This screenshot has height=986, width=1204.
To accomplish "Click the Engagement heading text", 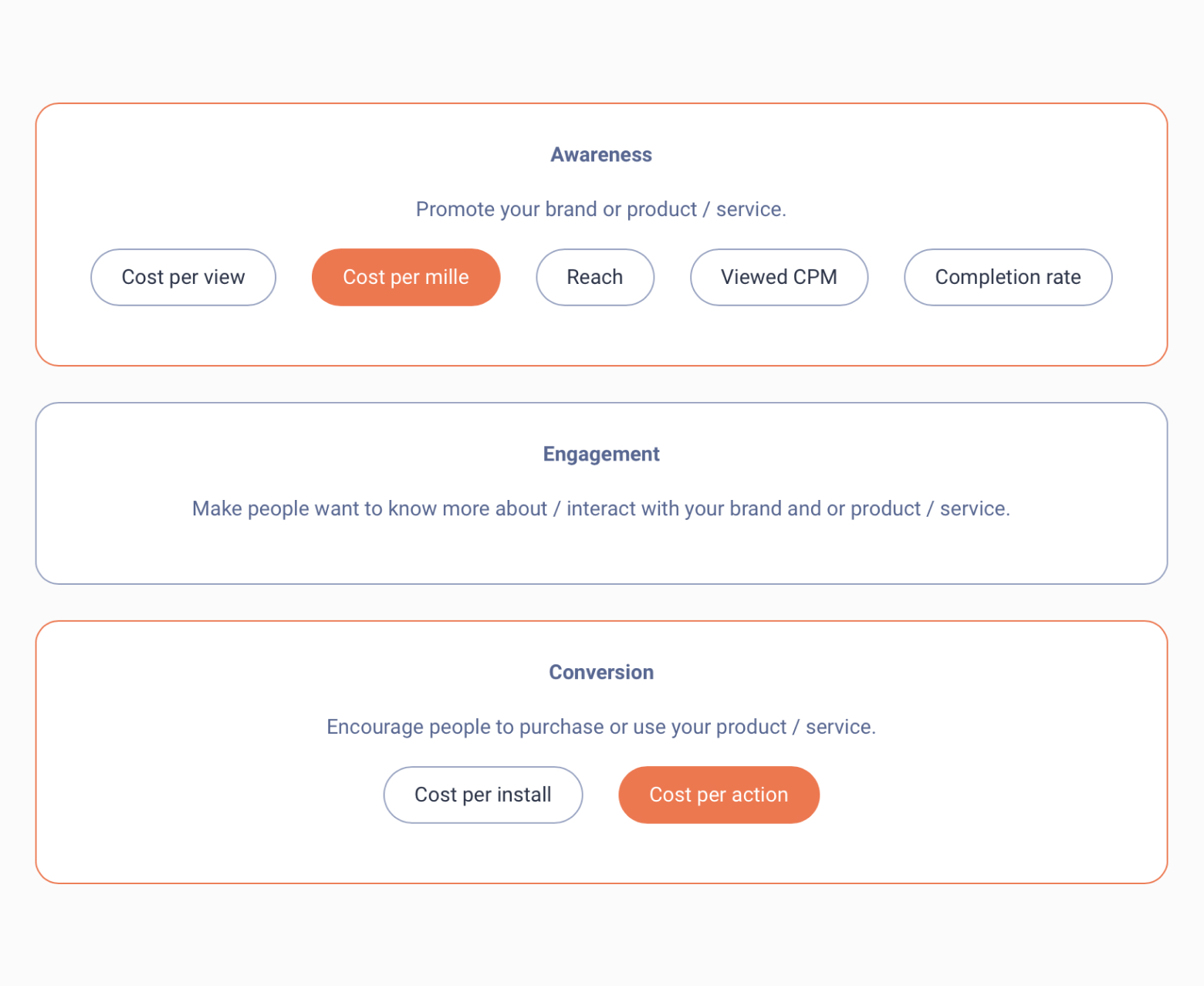I will [601, 454].
